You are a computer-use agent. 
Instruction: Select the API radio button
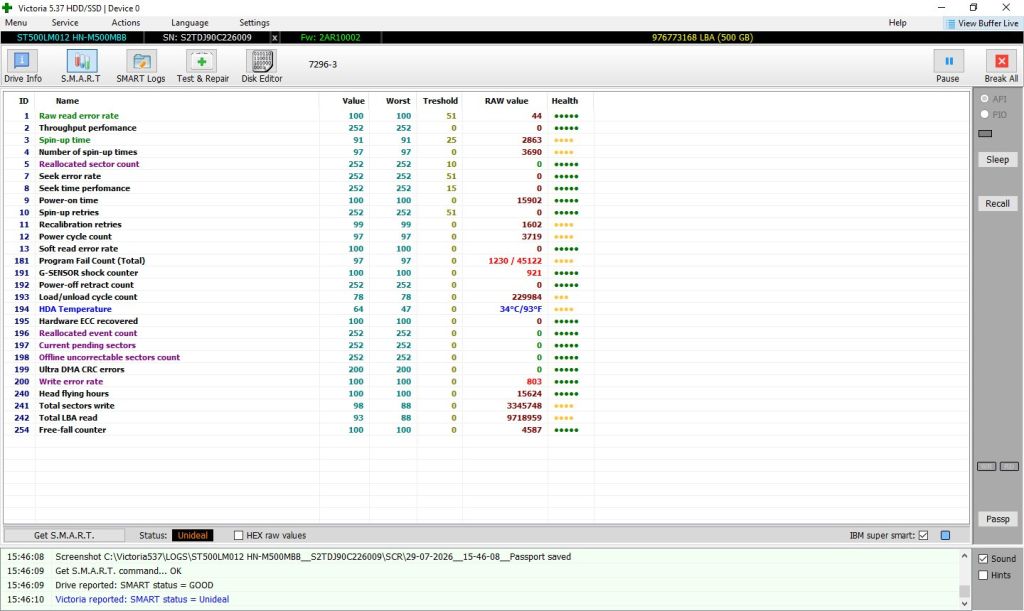984,99
